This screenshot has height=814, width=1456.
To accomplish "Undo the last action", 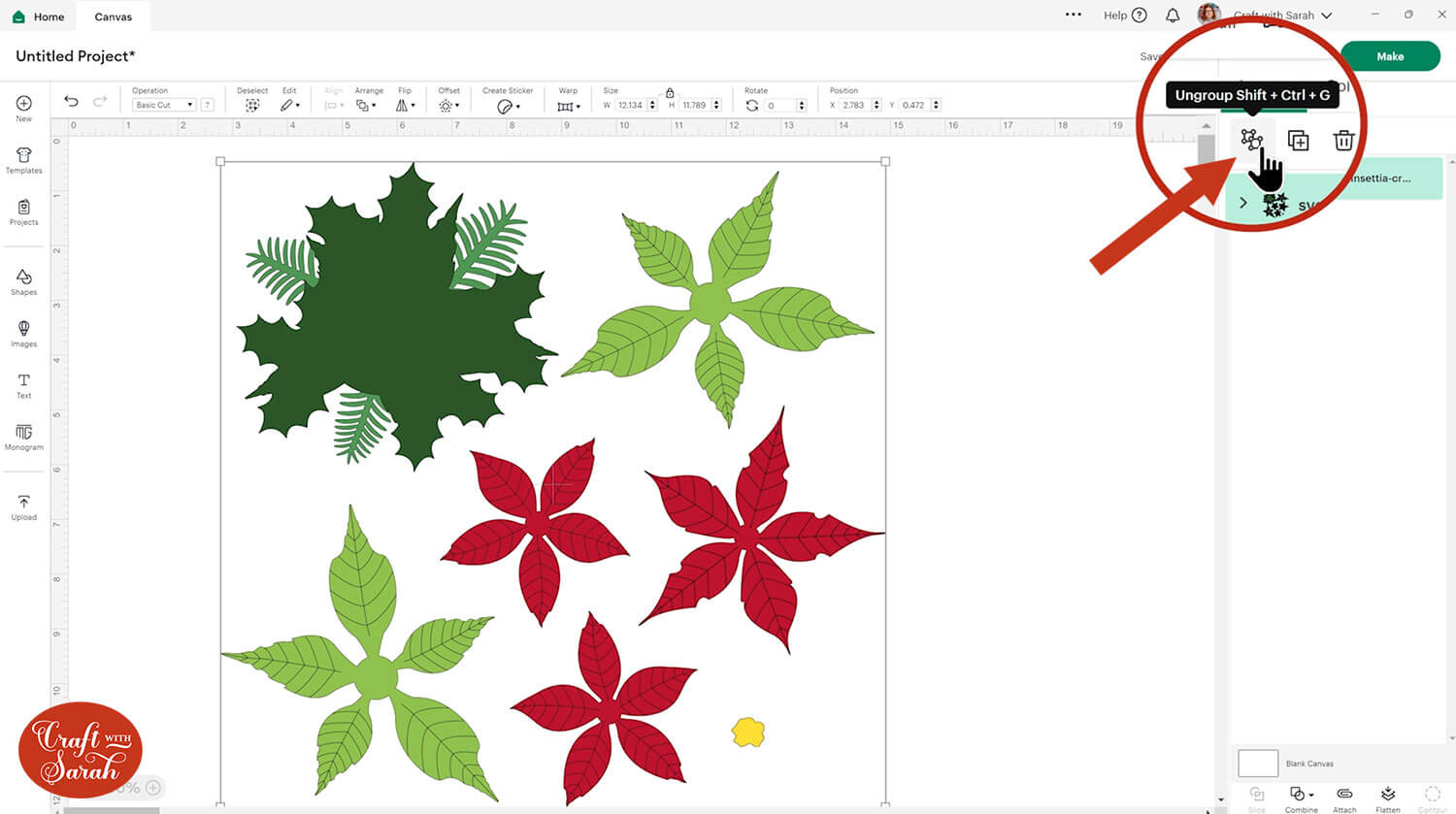I will point(71,101).
